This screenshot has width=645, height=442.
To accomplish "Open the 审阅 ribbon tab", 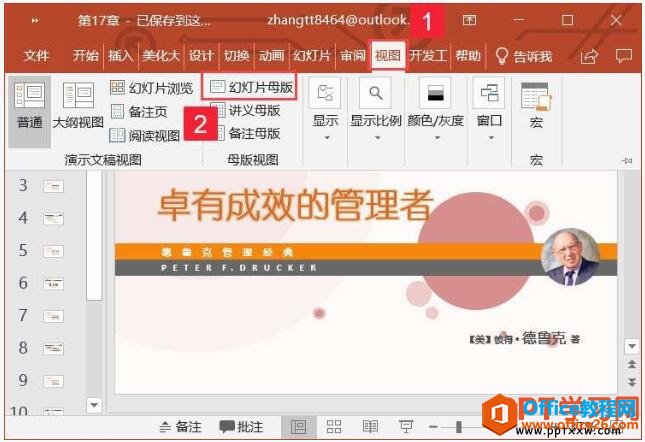I will pos(353,55).
